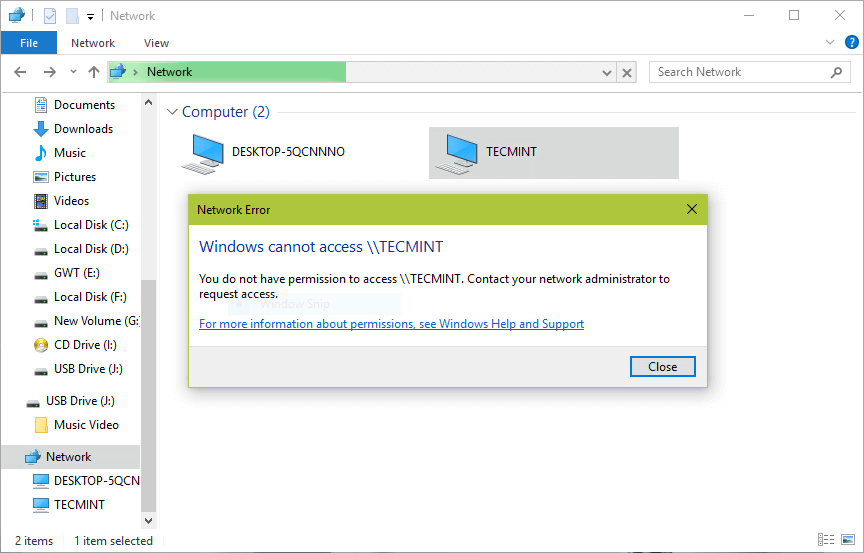Screen dimensions: 864x553
Task: Go up one folder level
Action: click(94, 72)
